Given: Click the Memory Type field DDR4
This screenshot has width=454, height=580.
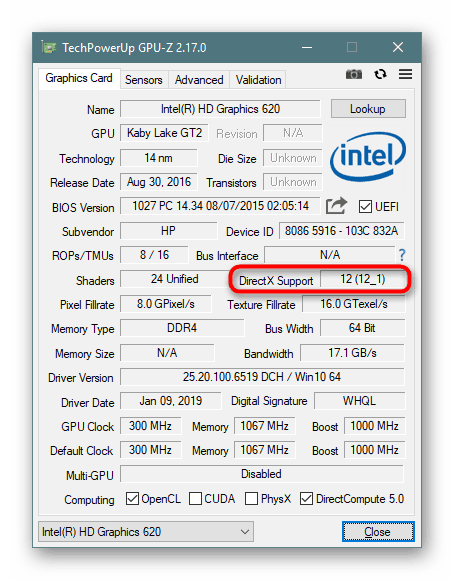Looking at the screenshot, I should (x=182, y=328).
